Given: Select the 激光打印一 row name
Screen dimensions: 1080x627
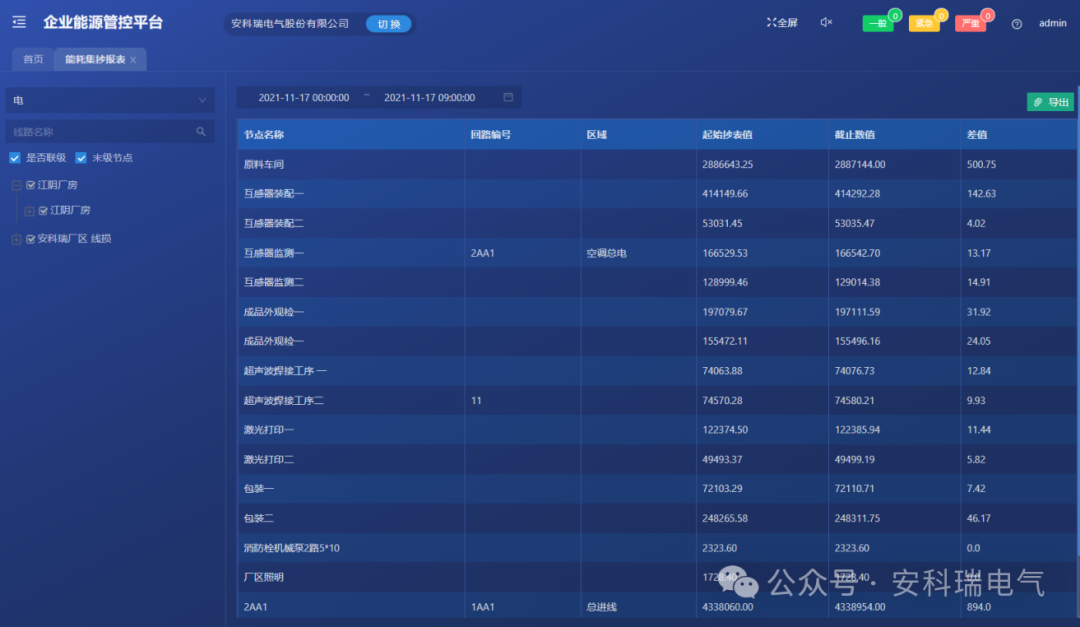Looking at the screenshot, I should 269,430.
